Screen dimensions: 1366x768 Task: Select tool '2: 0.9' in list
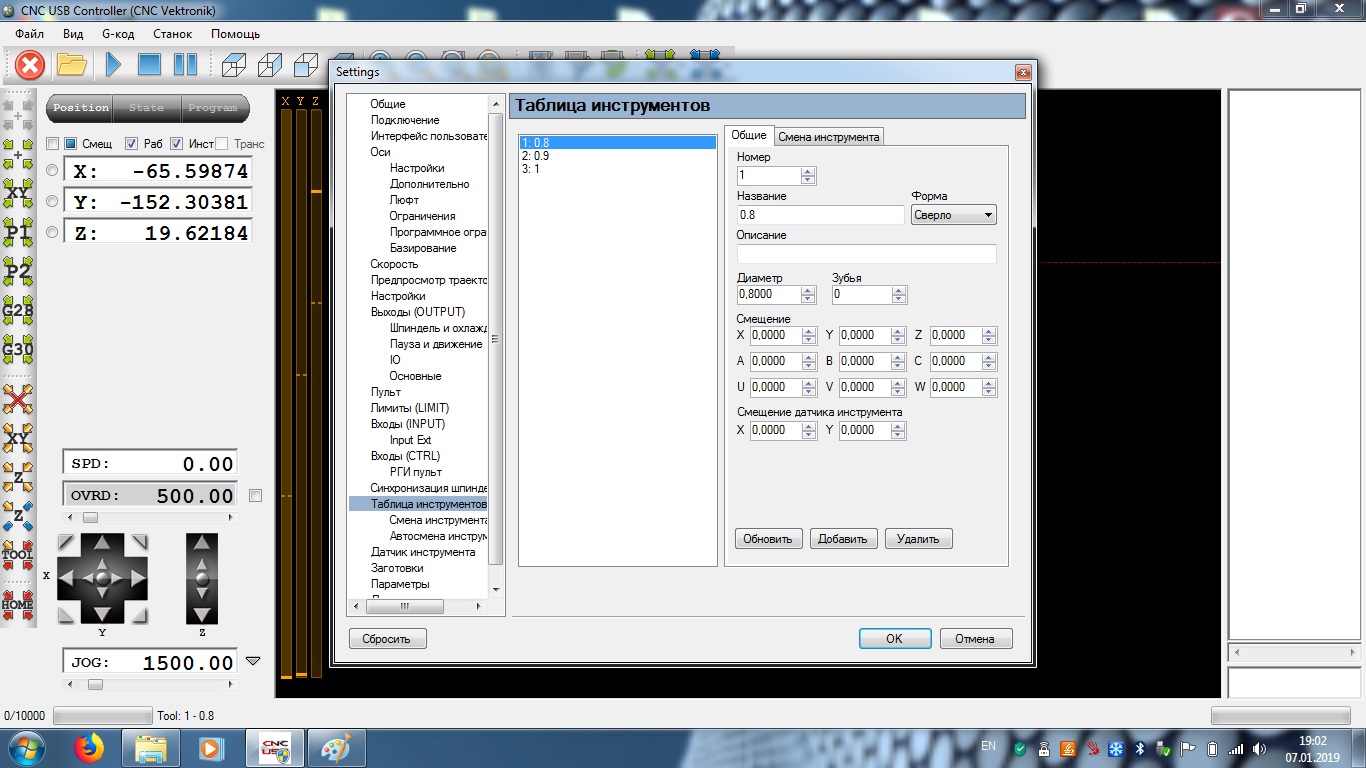click(618, 156)
